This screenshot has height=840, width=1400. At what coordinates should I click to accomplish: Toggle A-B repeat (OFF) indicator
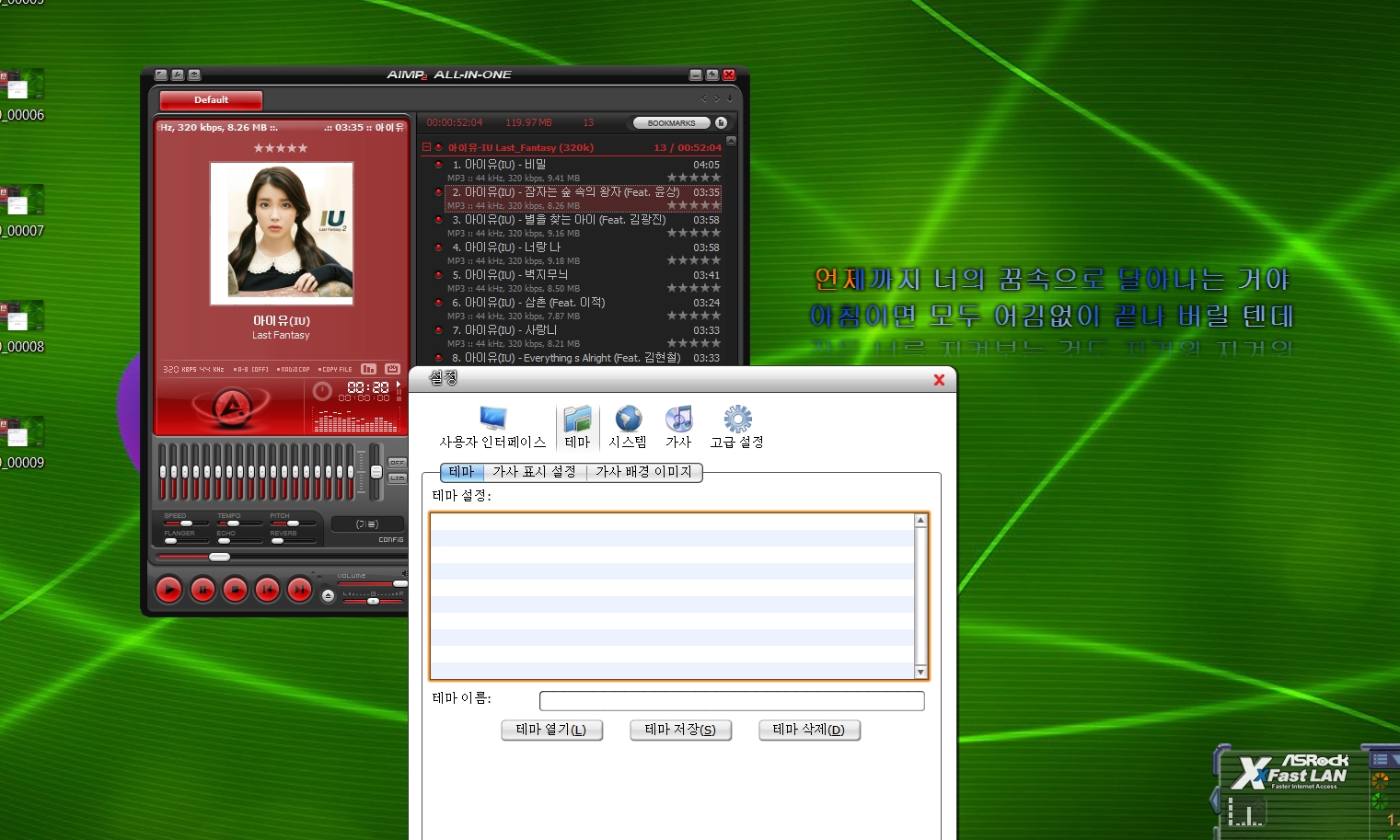[250, 369]
